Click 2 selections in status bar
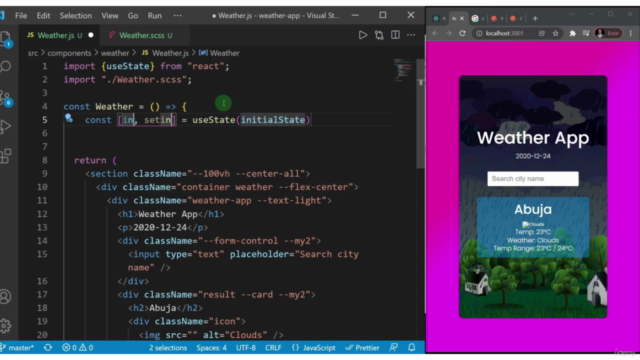The width and height of the screenshot is (640, 360). point(168,348)
